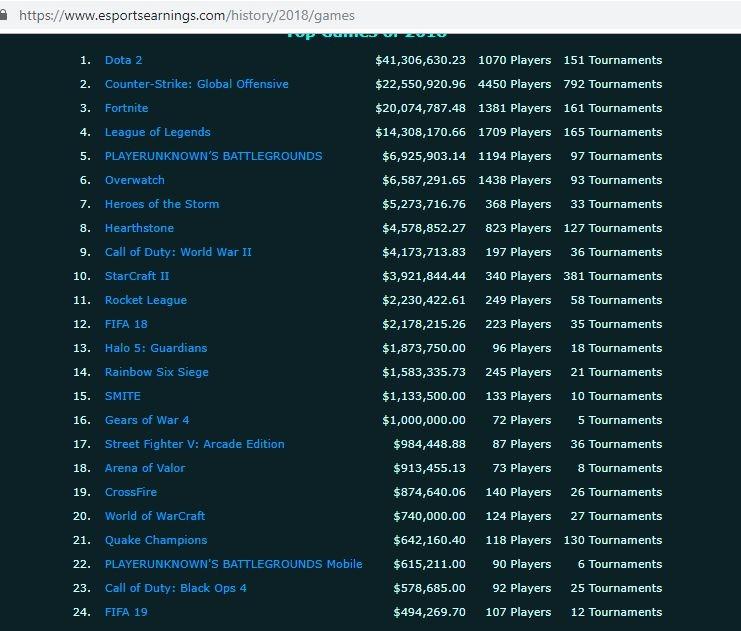Open the Rocket League link

pos(146,300)
